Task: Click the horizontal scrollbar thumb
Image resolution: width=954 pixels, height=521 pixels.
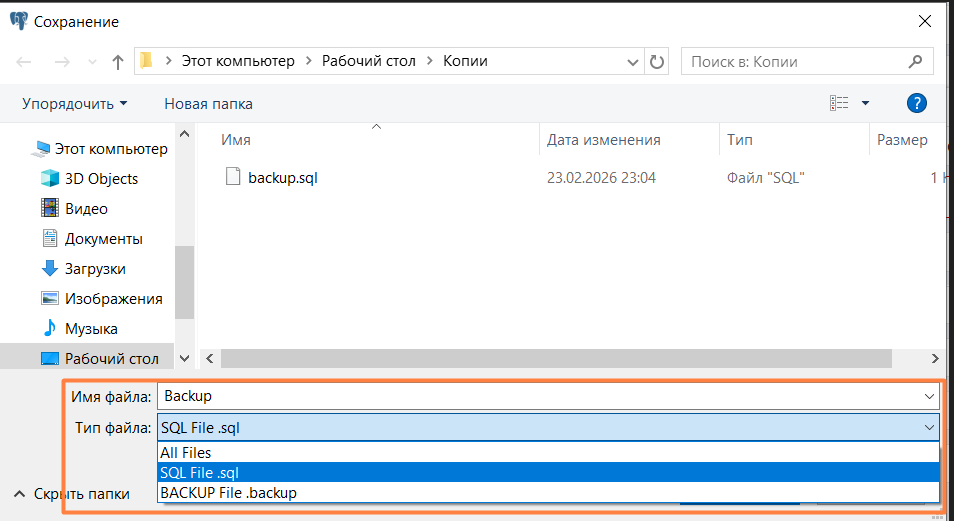Action: tap(556, 358)
